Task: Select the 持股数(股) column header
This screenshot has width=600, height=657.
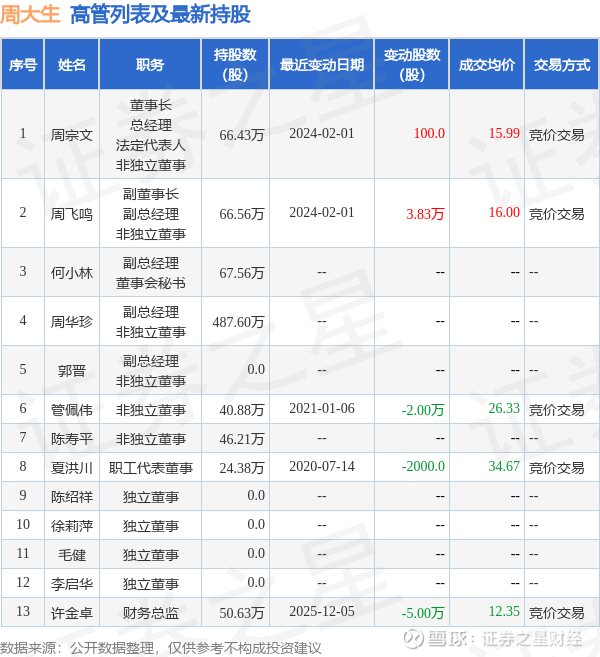Action: pos(235,65)
